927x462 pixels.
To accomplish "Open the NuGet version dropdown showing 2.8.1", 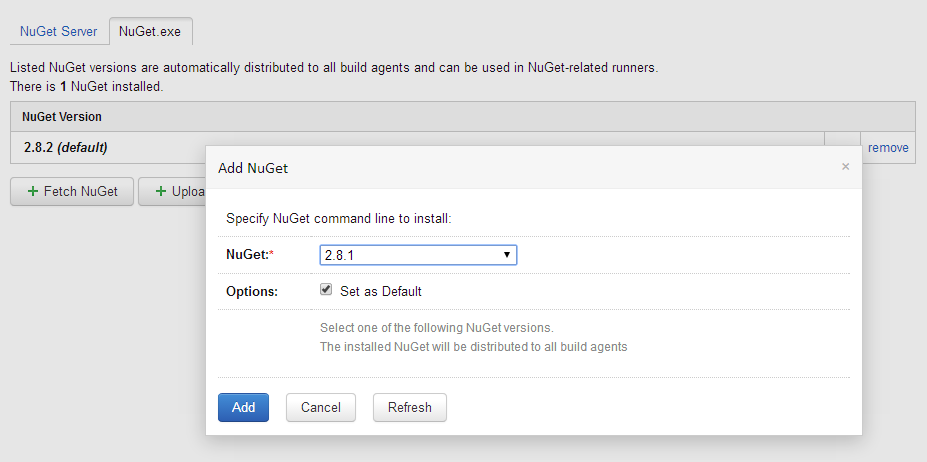I will coord(418,255).
